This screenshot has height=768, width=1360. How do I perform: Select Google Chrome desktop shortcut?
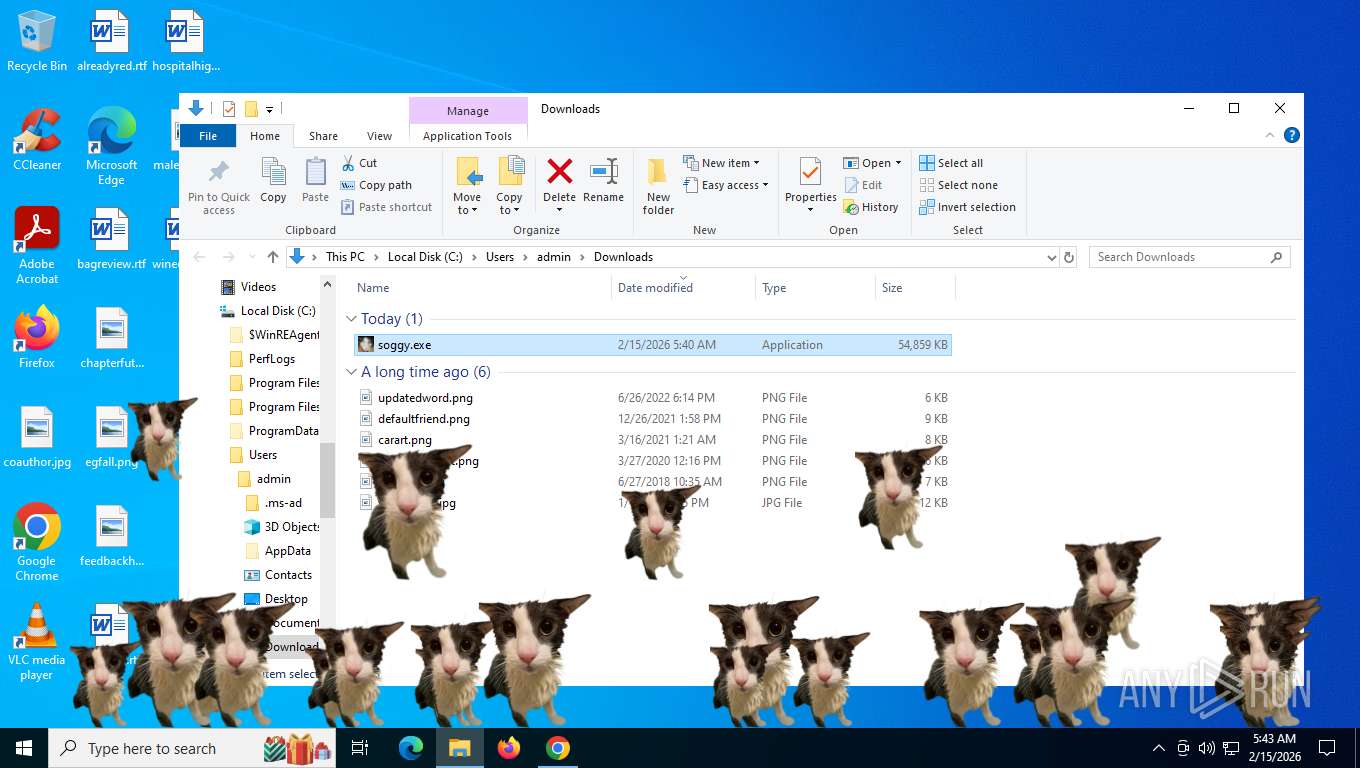(37, 542)
